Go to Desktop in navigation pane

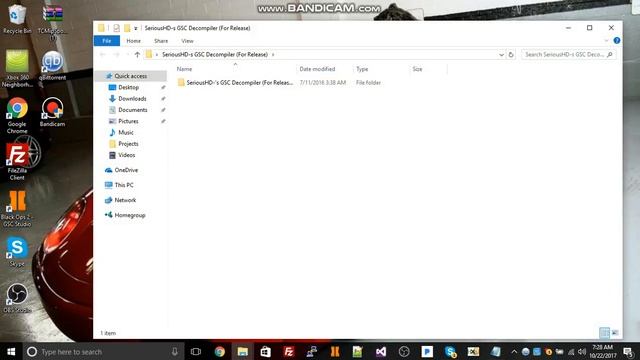click(129, 87)
